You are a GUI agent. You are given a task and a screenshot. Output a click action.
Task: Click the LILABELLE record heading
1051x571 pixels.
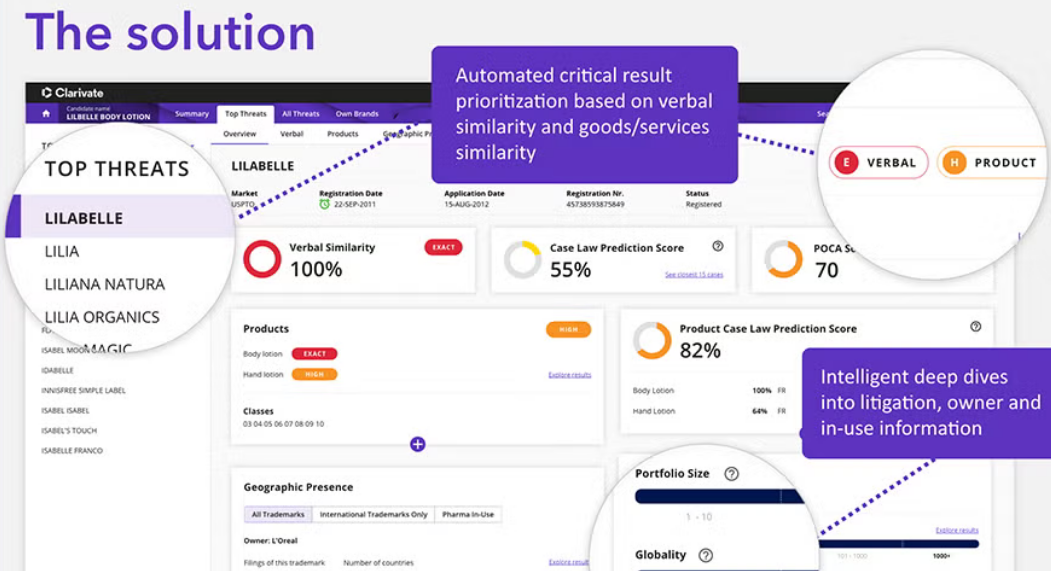(x=263, y=166)
